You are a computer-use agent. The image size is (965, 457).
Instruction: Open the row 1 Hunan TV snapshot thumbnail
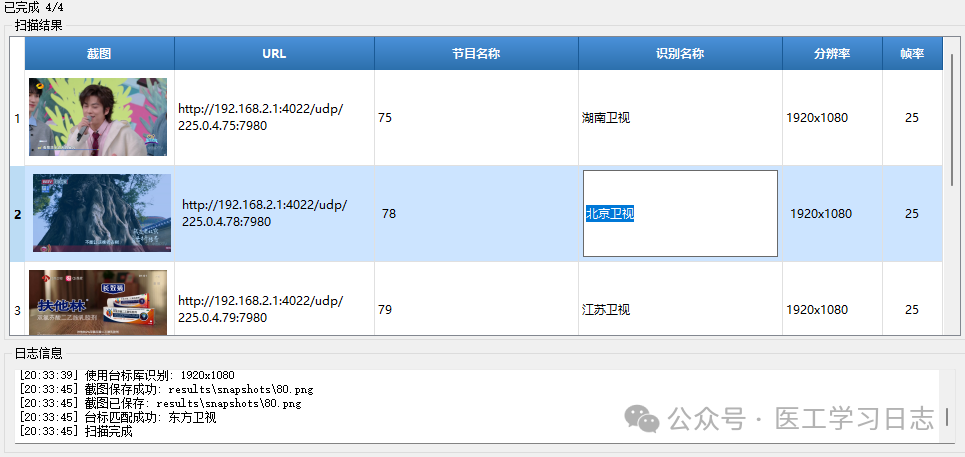coord(98,117)
